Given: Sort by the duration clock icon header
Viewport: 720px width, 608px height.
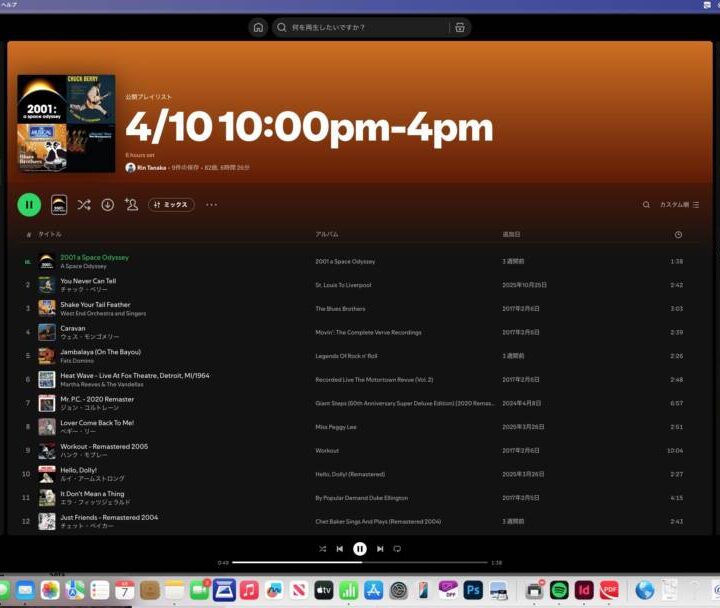Looking at the screenshot, I should (x=678, y=235).
